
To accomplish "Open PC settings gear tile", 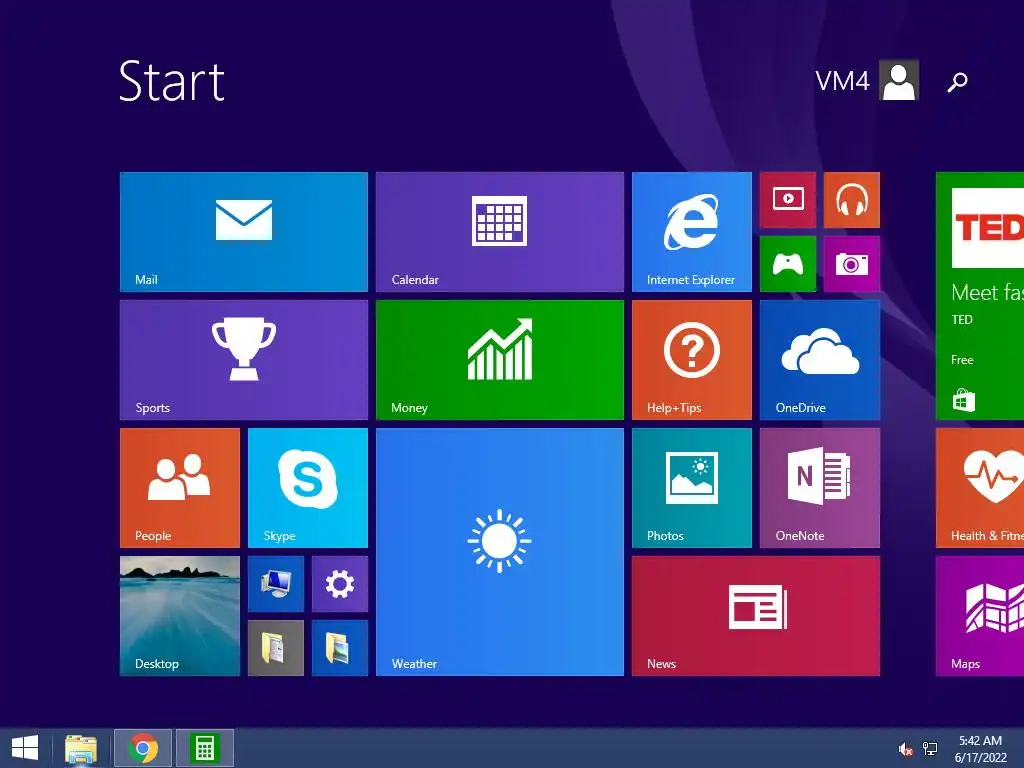I will (x=340, y=584).
